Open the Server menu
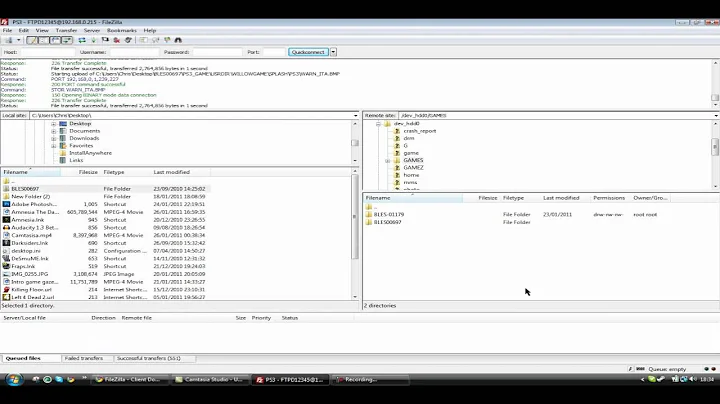The image size is (720, 404). (x=92, y=30)
